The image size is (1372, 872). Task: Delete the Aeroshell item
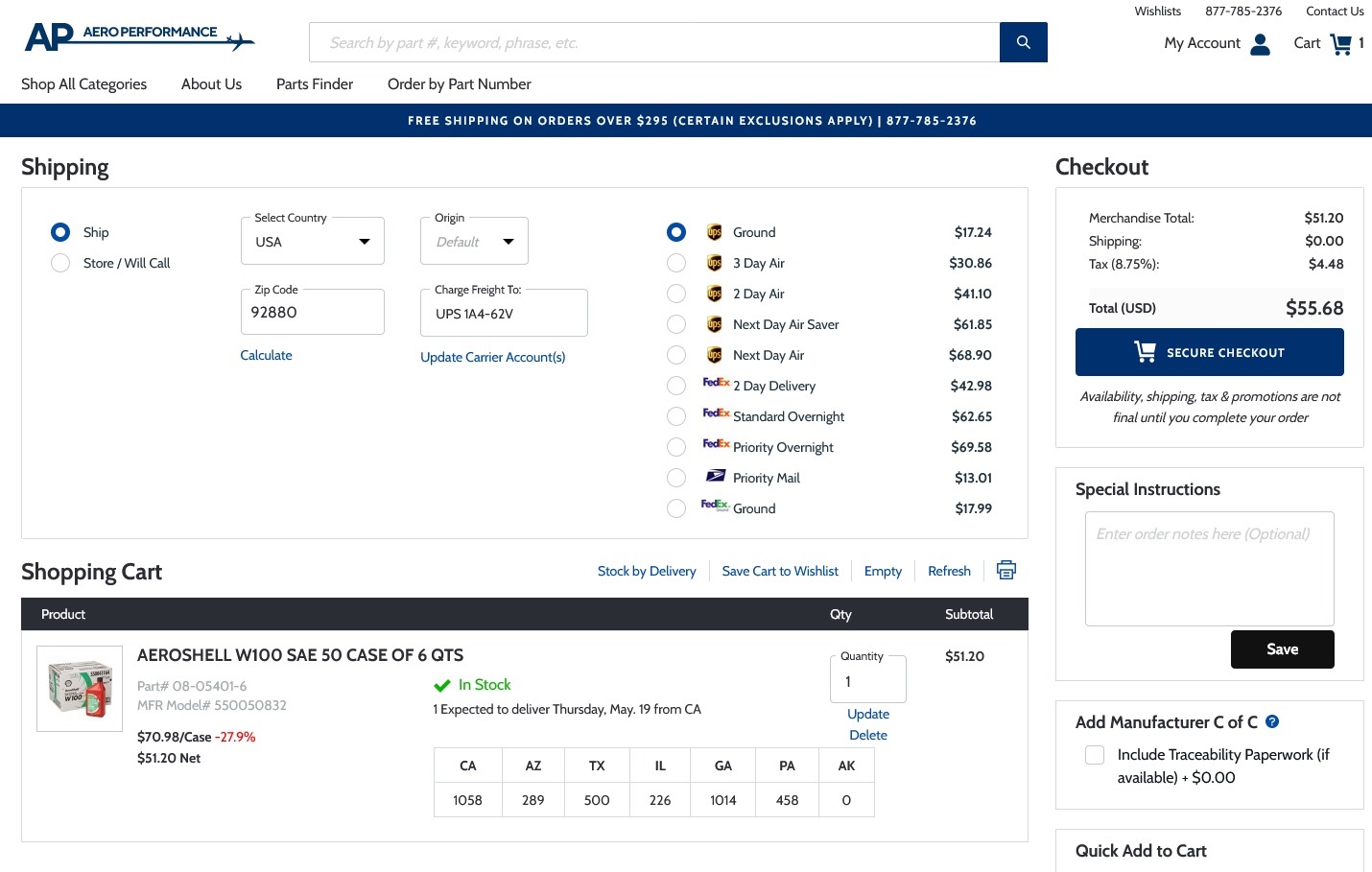pyautogui.click(x=868, y=735)
